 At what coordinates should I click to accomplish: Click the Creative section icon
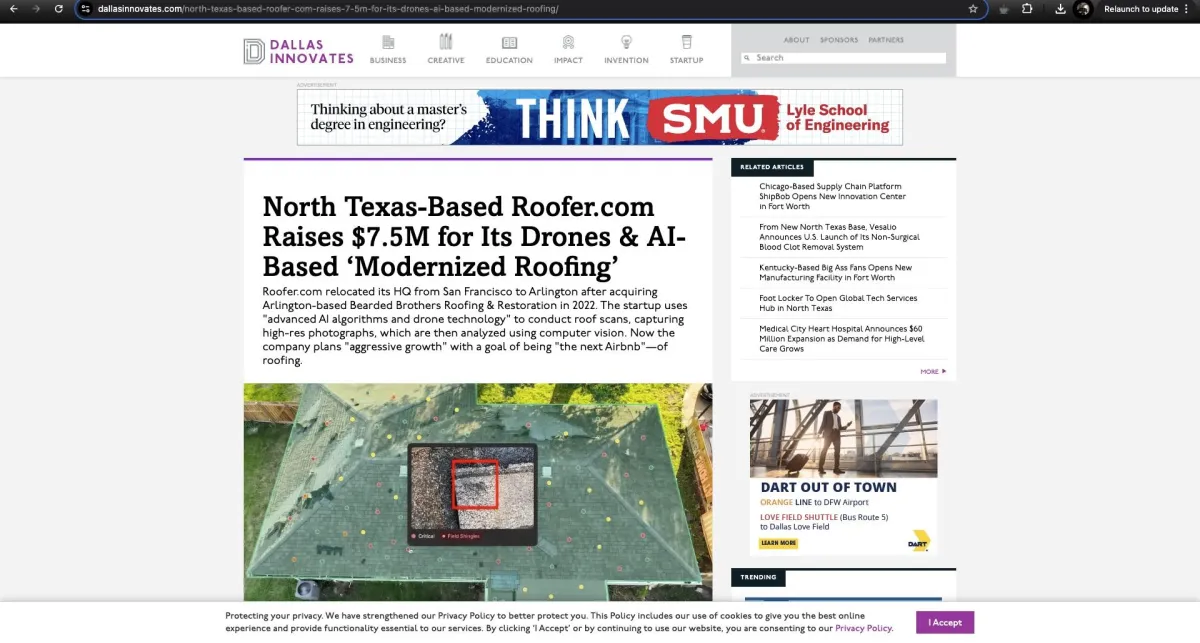(446, 42)
